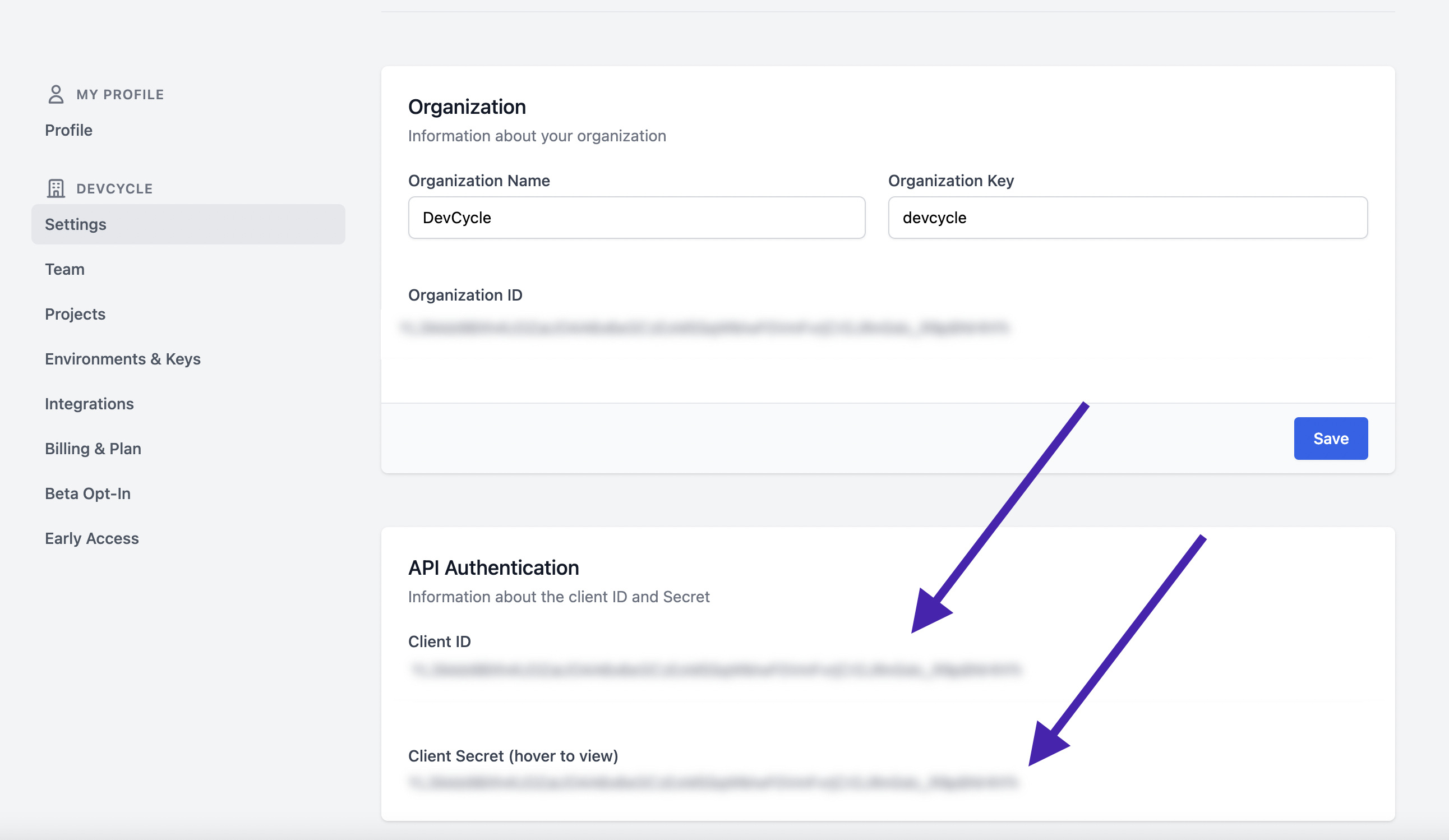Click into the Organization Key field
Image resolution: width=1449 pixels, height=840 pixels.
1127,218
